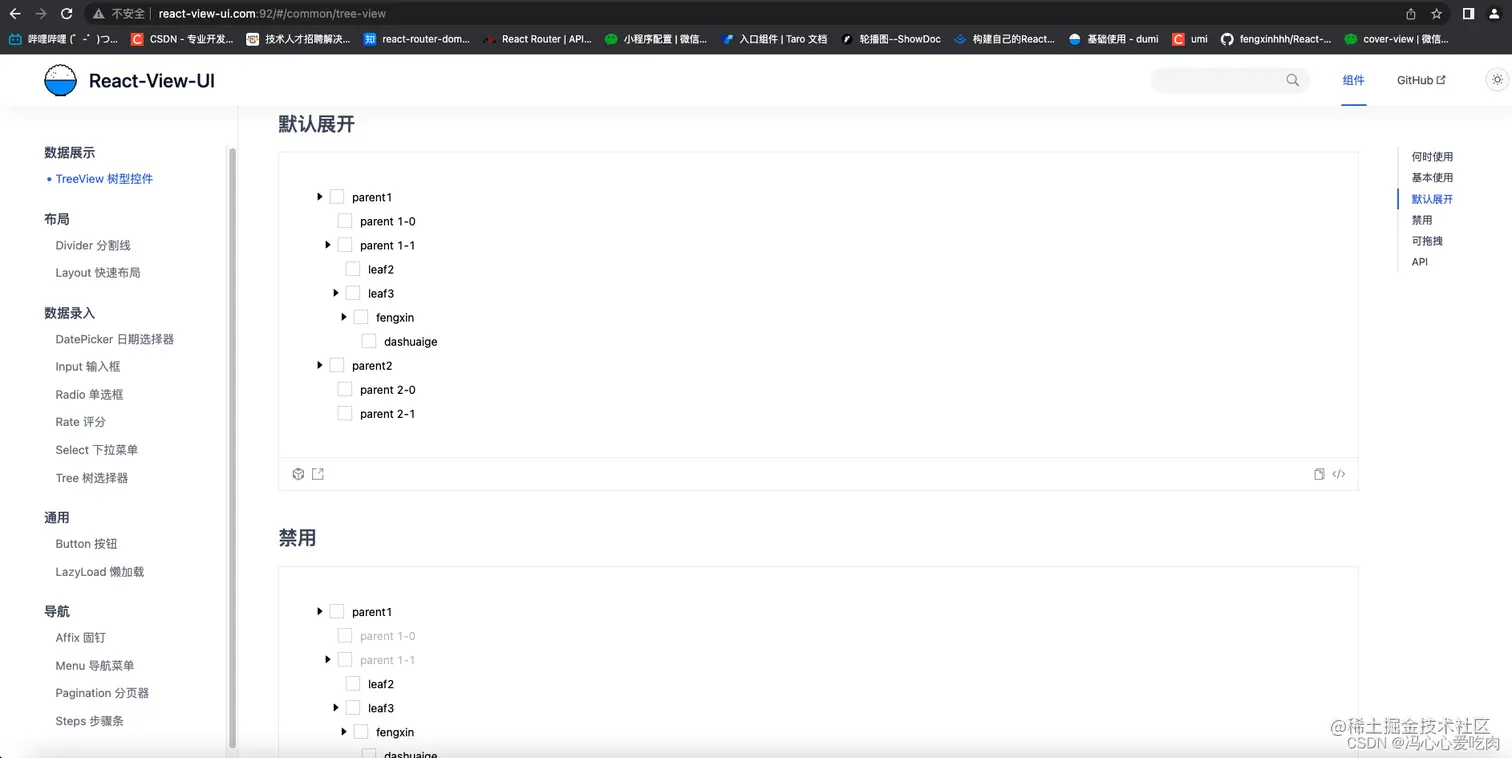Open the Taro 文档 bookmark
Image resolution: width=1512 pixels, height=758 pixels.
tap(775, 39)
